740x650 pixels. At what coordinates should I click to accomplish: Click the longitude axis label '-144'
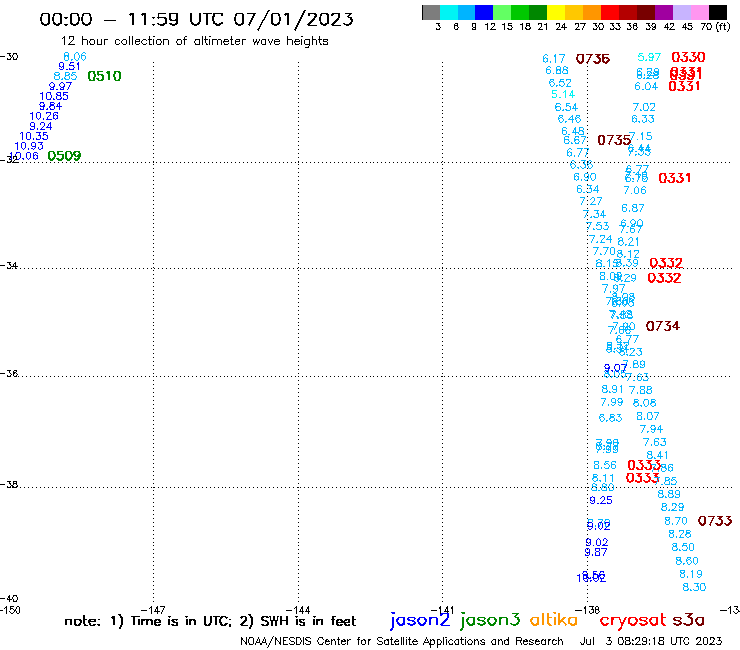click(298, 610)
